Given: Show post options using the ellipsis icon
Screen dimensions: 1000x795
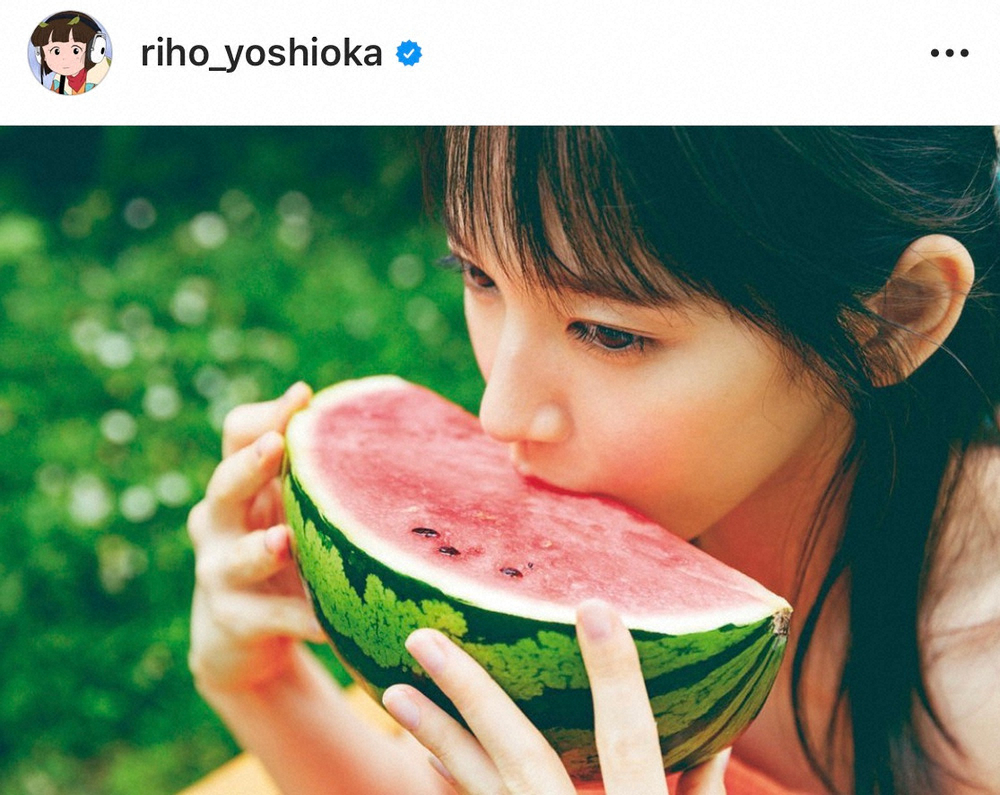Looking at the screenshot, I should tap(949, 53).
